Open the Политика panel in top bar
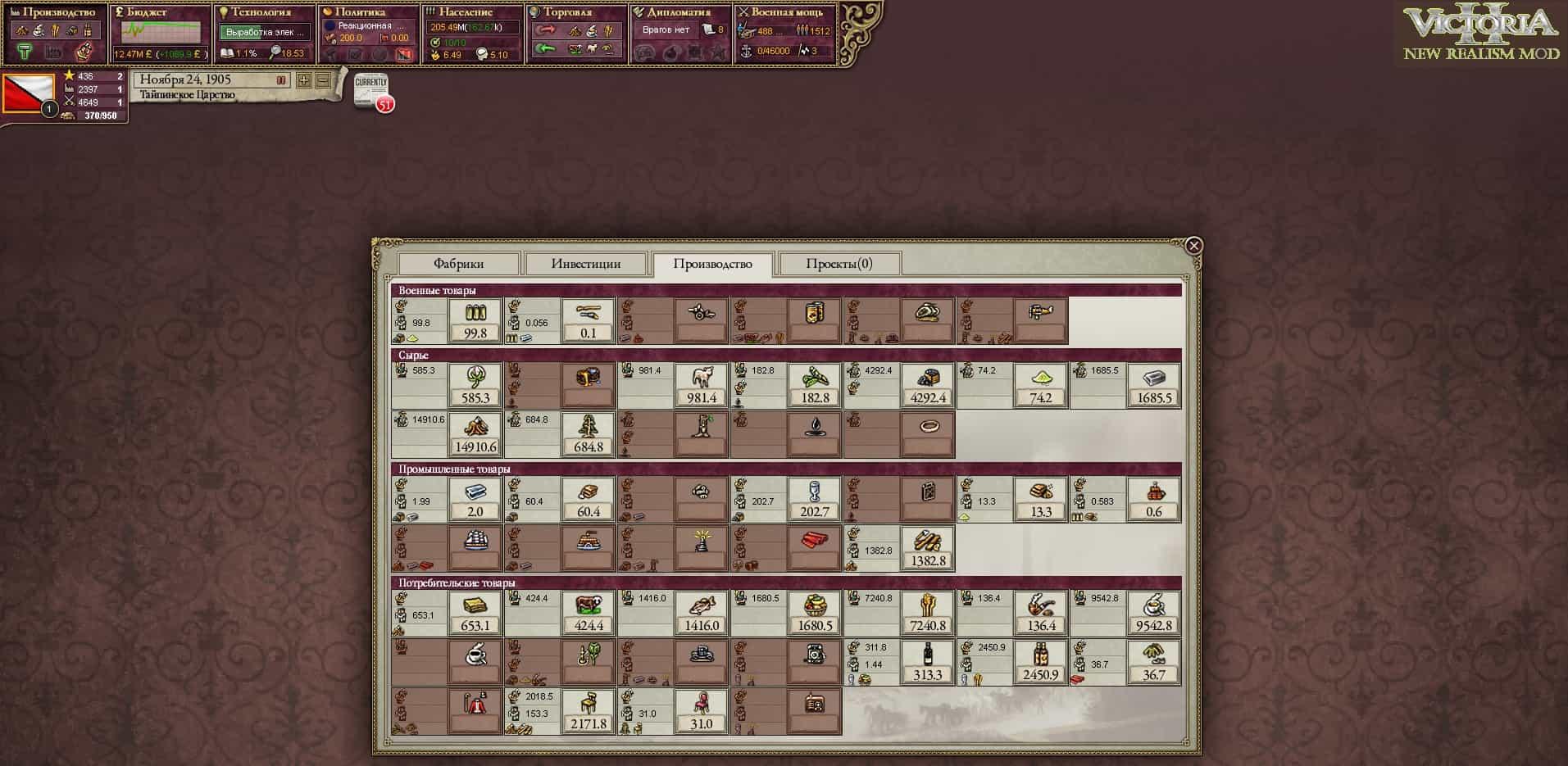This screenshot has height=766, width=1568. click(369, 34)
